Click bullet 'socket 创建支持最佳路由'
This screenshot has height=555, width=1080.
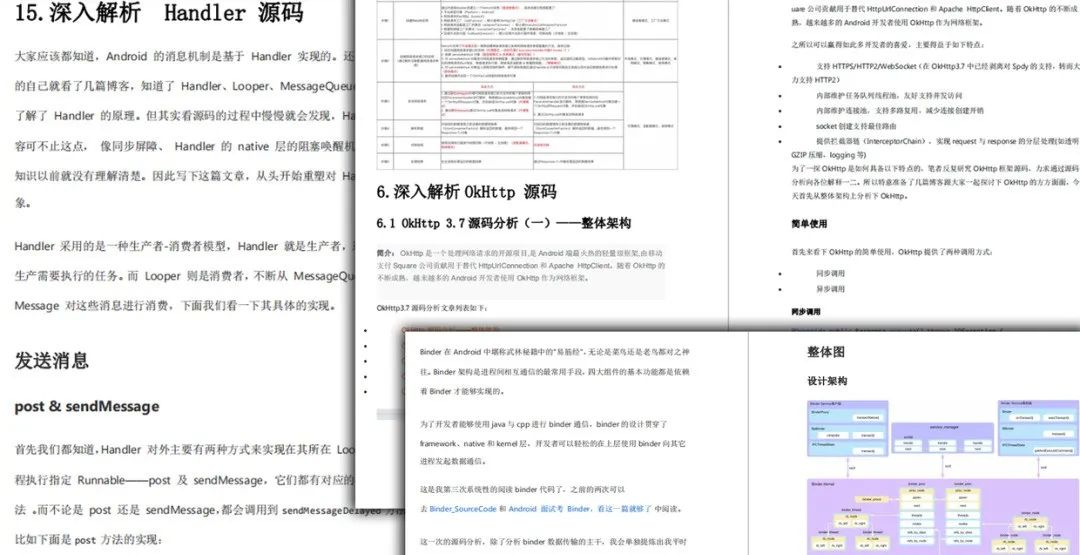856,126
